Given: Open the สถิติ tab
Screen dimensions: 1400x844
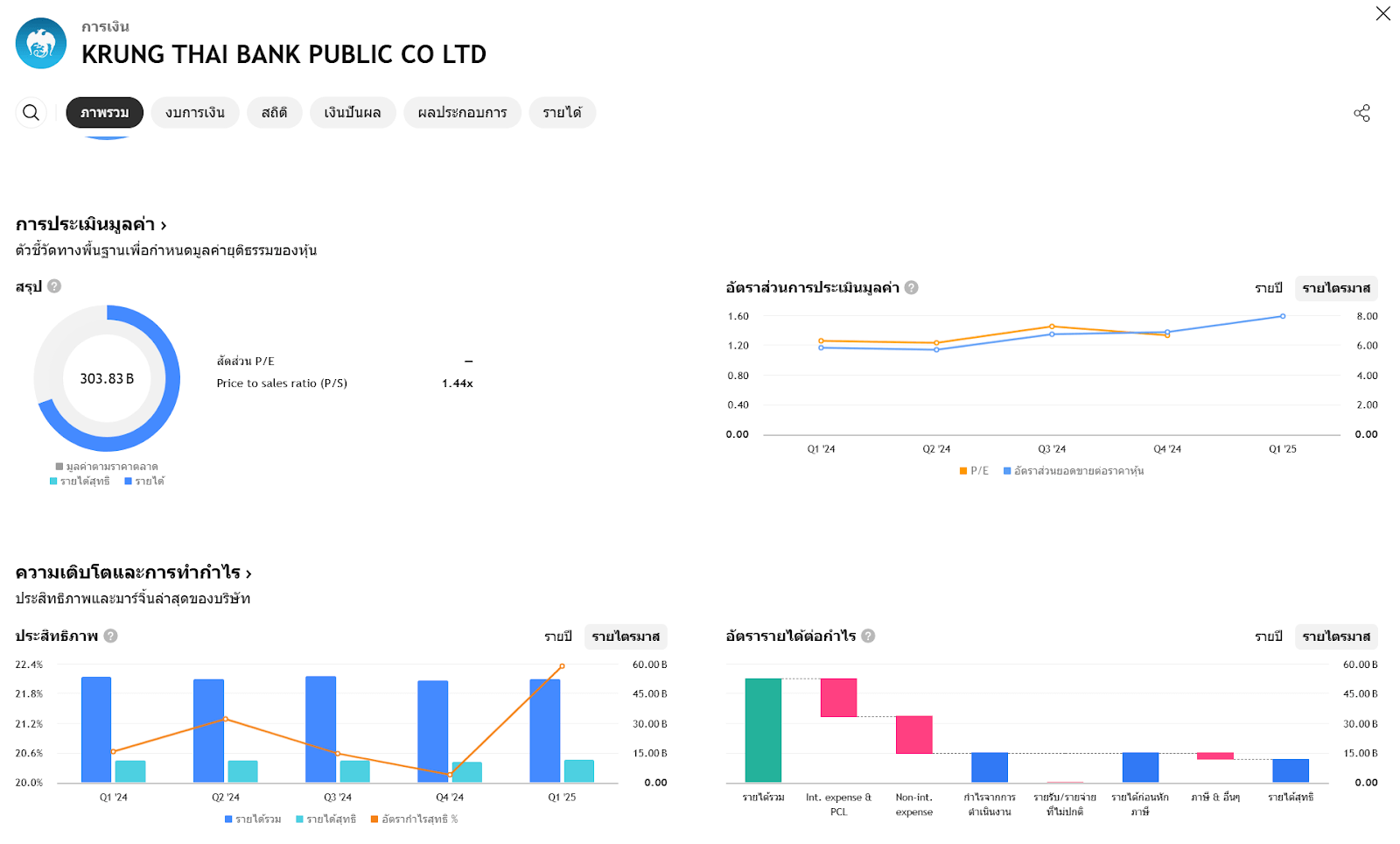Looking at the screenshot, I should [274, 113].
